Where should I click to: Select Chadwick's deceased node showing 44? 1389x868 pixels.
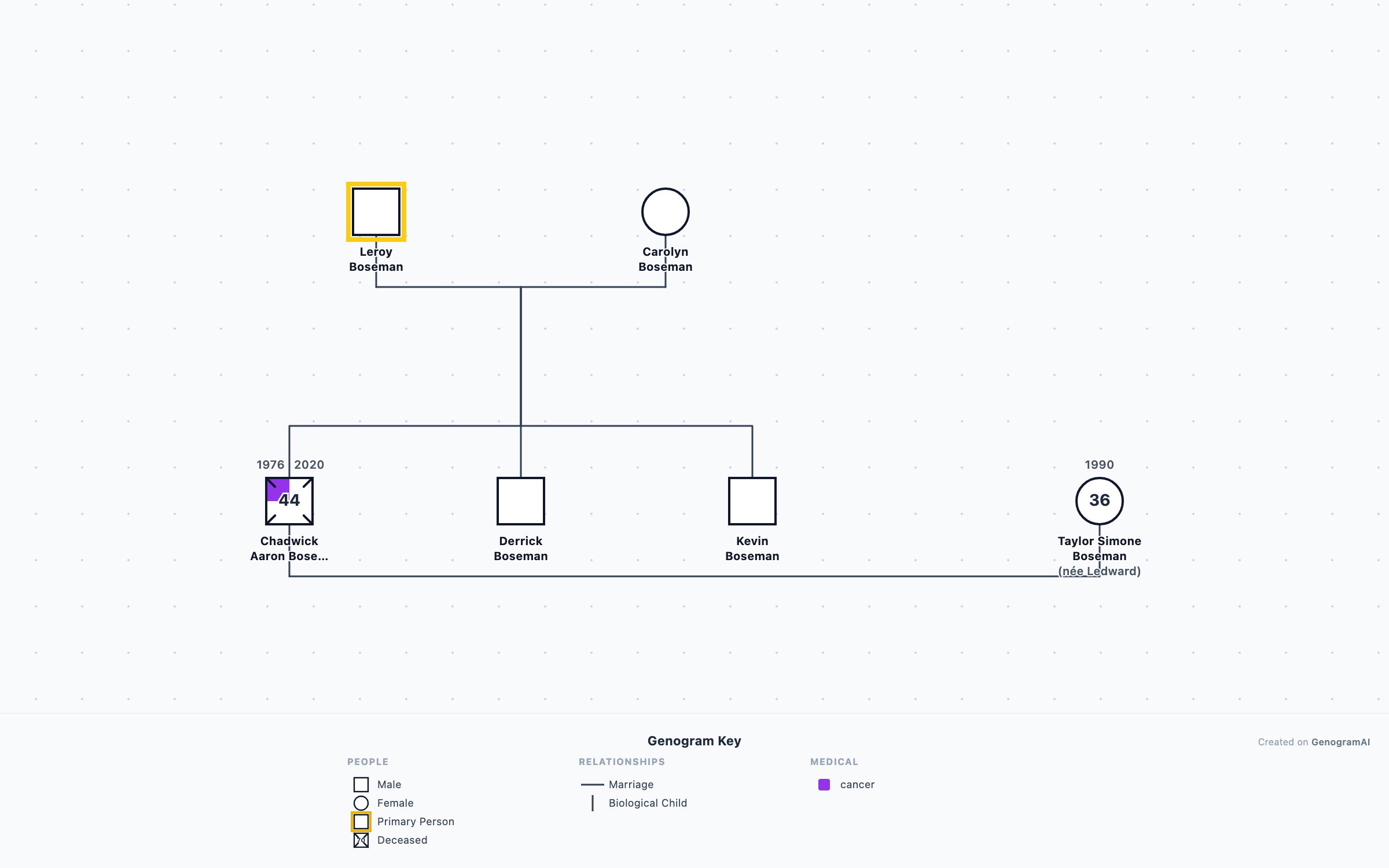(289, 501)
